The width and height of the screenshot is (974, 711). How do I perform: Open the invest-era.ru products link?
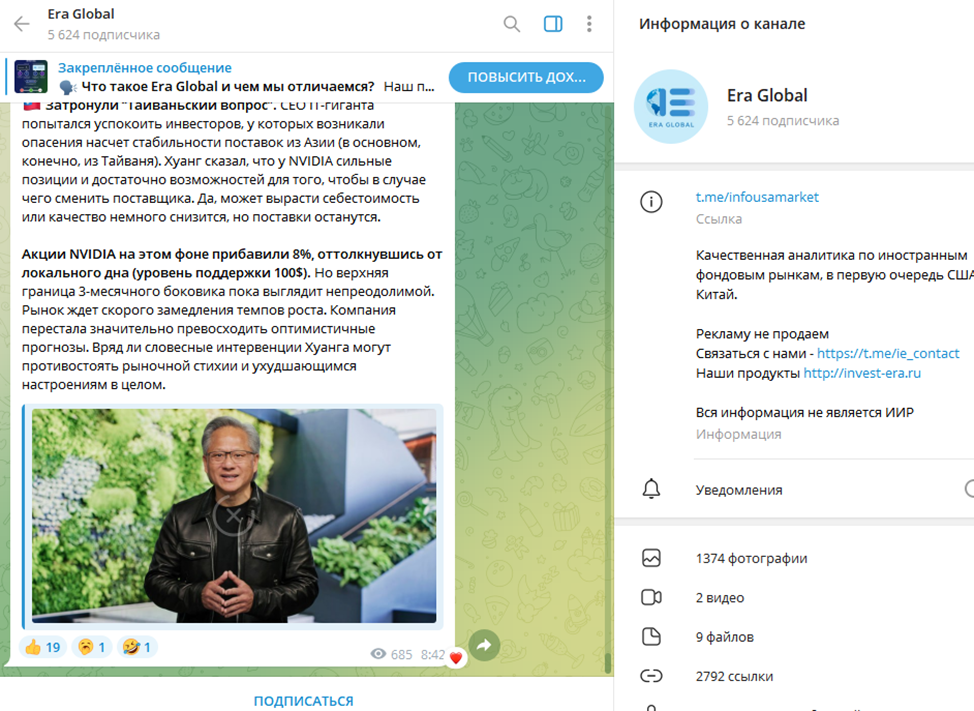[x=862, y=373]
